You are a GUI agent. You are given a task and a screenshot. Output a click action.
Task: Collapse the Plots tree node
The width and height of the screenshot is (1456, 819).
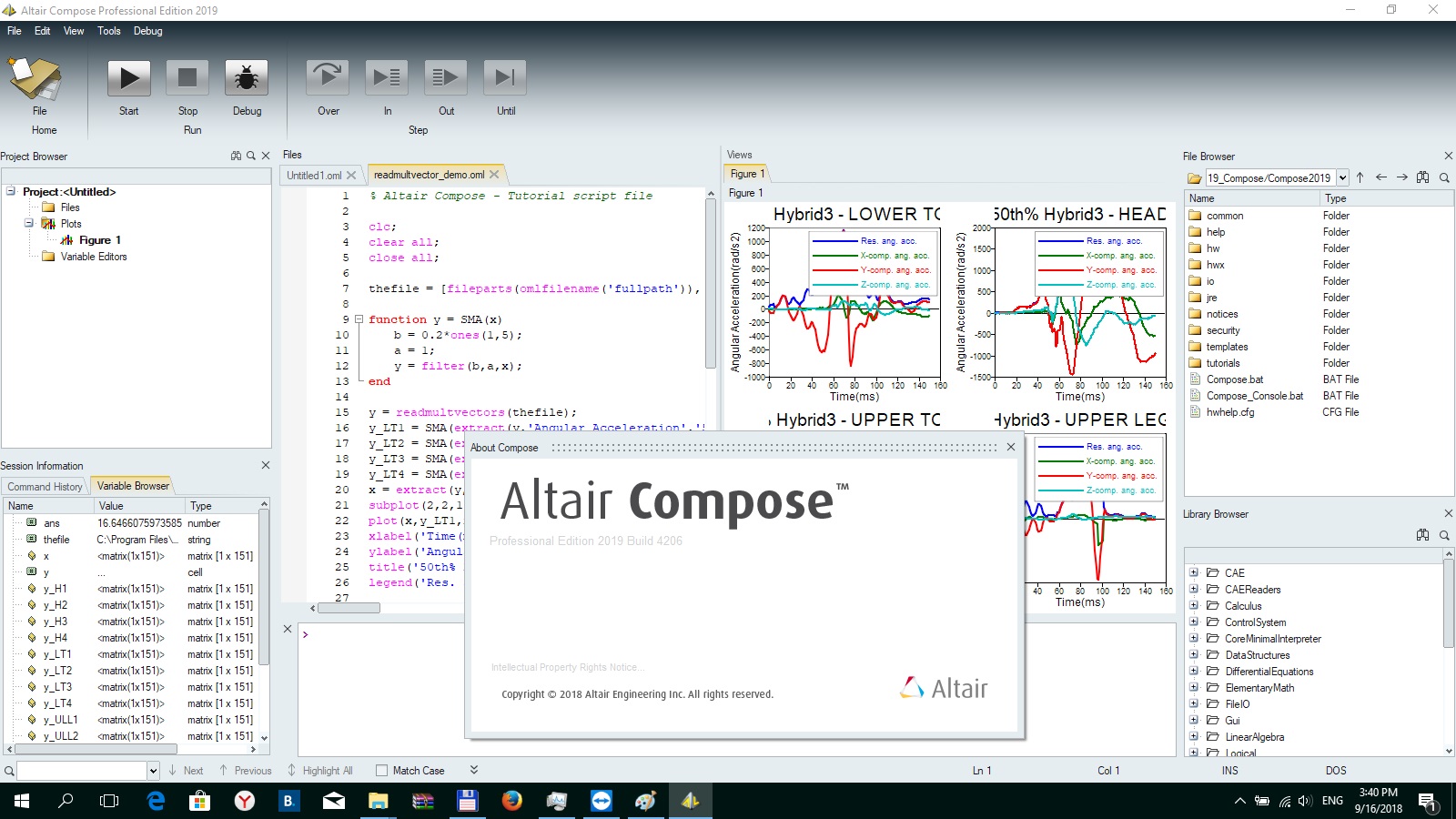(x=28, y=223)
